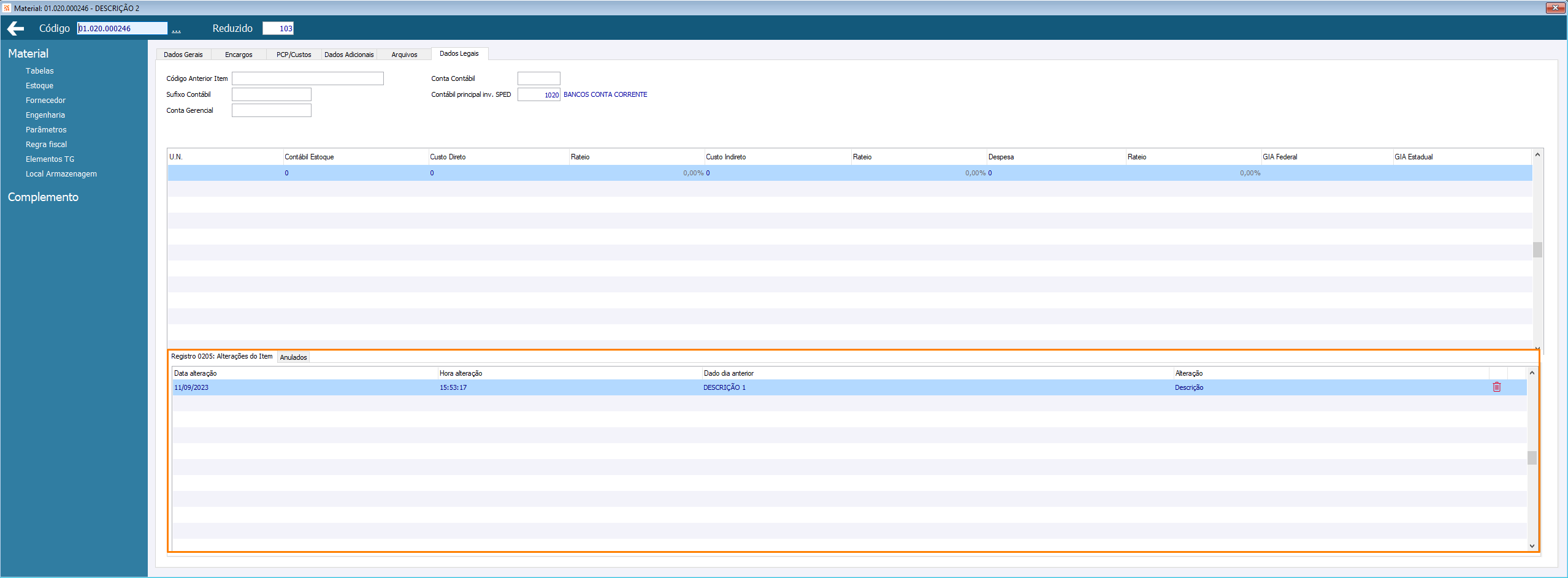Click the Conta Contábil field
Image resolution: width=1568 pixels, height=578 pixels.
tap(539, 78)
